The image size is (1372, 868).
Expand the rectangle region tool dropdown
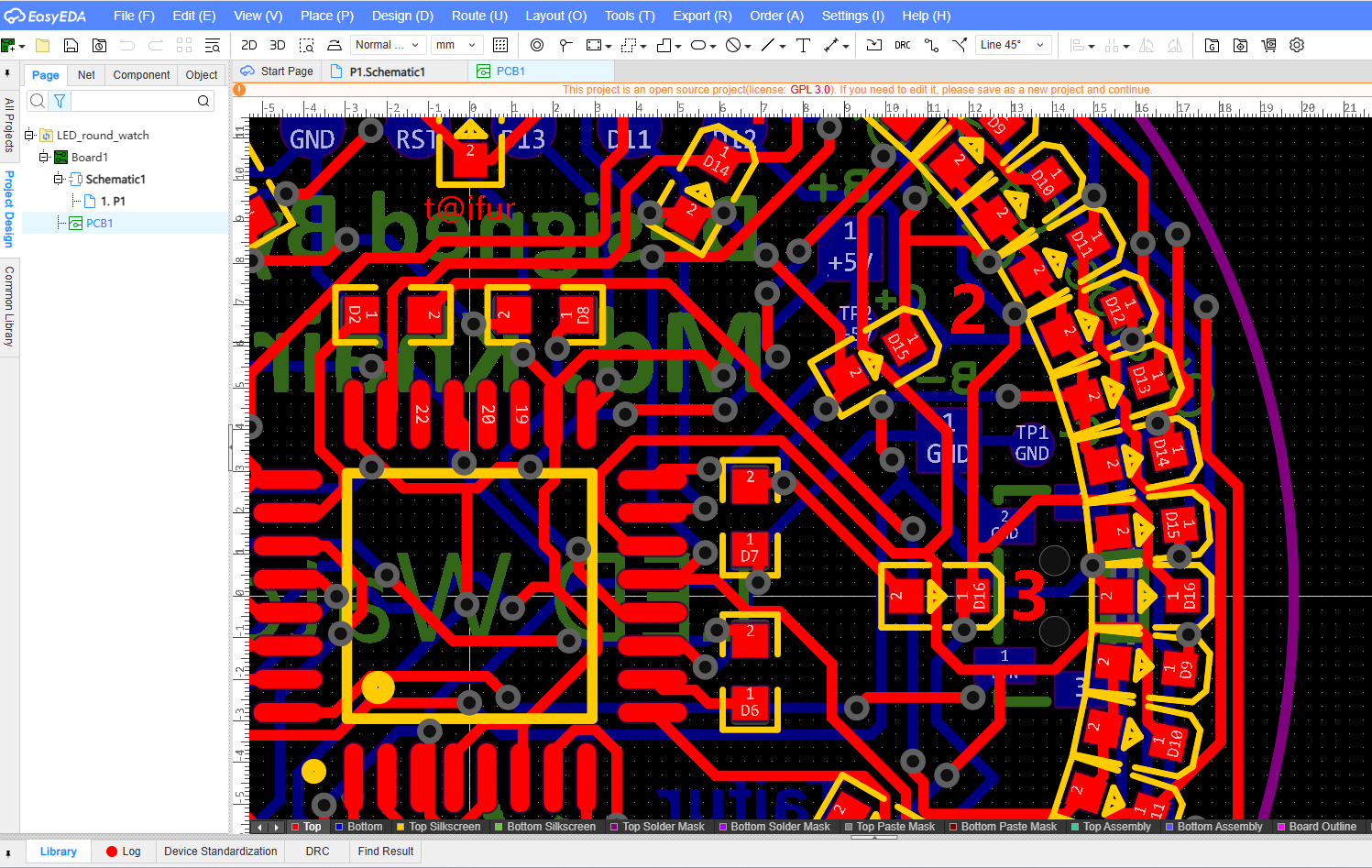tap(609, 46)
